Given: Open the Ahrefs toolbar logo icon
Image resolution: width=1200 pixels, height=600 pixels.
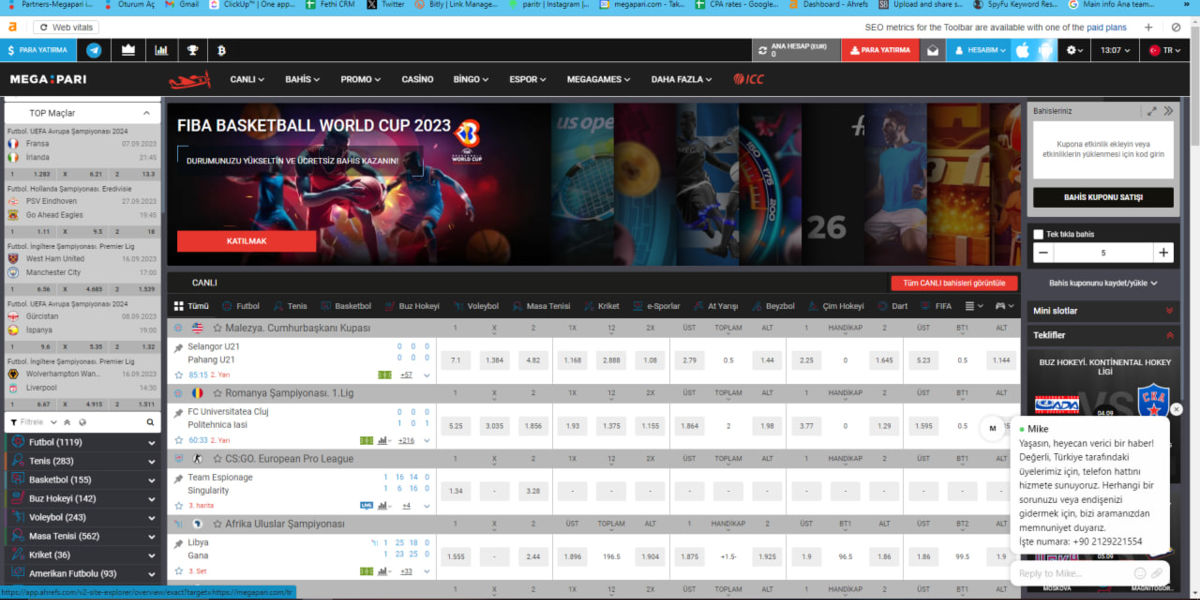Looking at the screenshot, I should tap(12, 27).
